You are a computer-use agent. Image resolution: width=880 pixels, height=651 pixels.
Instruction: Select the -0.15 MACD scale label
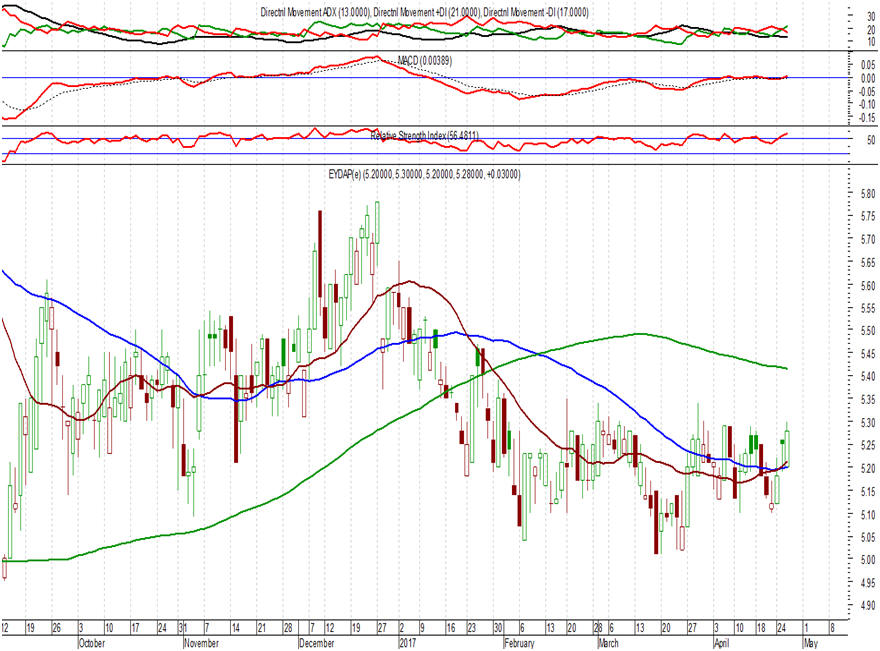click(867, 118)
